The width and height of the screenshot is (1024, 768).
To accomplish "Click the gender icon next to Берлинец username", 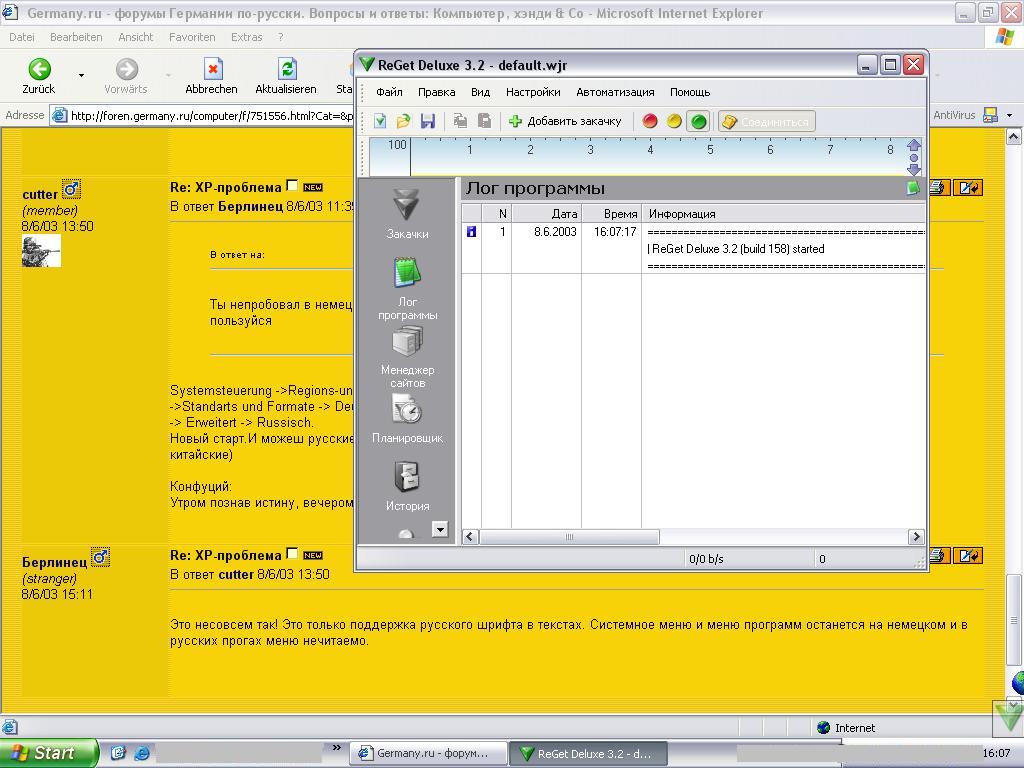I will pos(100,558).
